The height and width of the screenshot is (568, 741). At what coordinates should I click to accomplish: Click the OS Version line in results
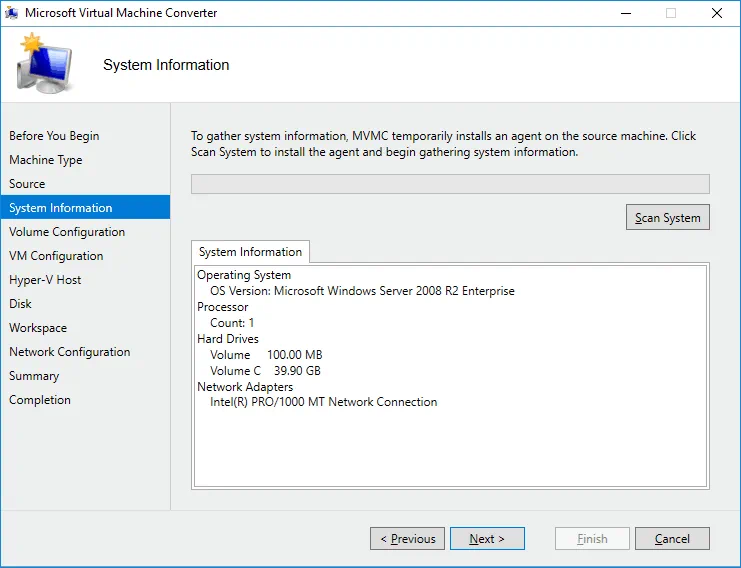tap(362, 291)
